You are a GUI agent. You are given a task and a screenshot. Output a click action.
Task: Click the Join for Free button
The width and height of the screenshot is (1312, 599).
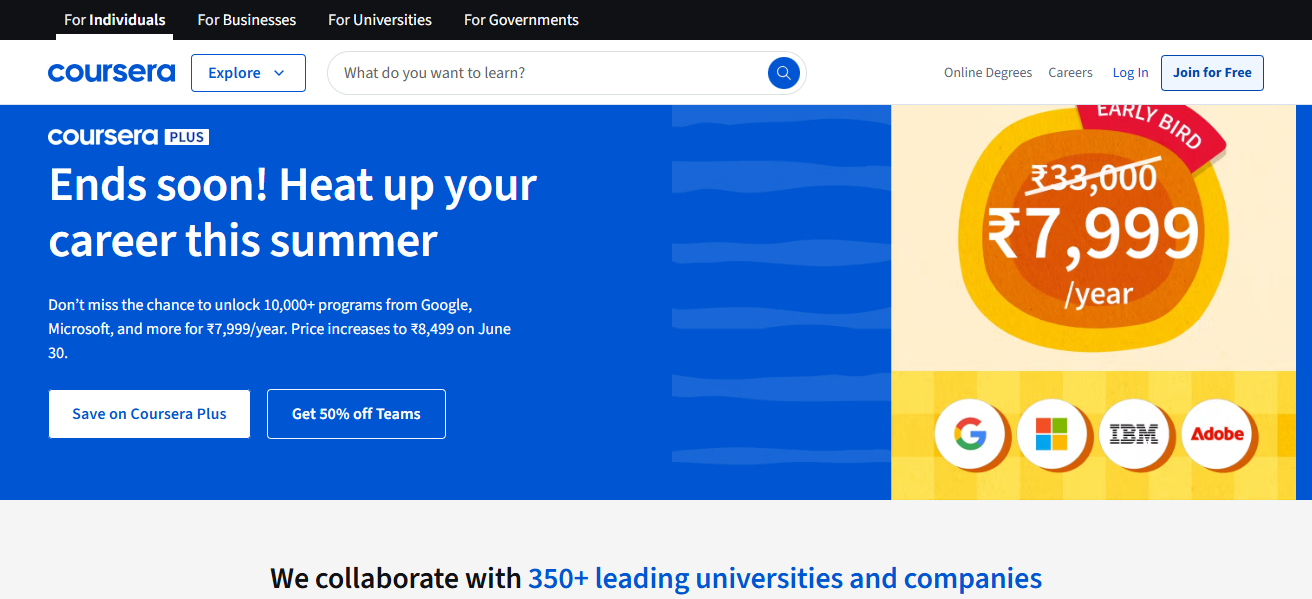pos(1212,73)
